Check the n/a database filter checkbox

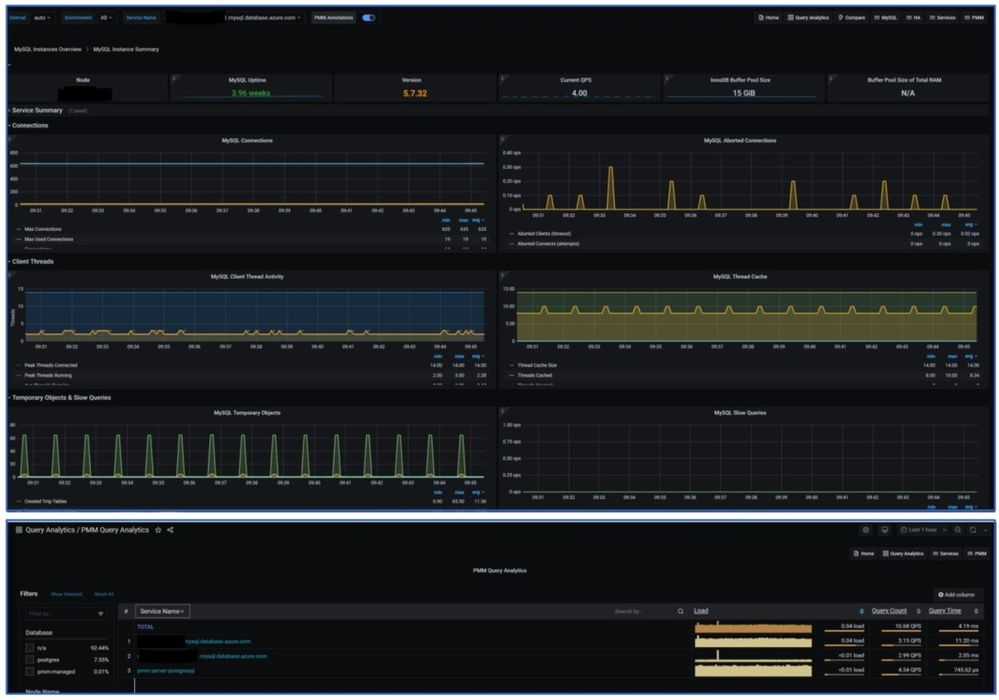click(29, 648)
